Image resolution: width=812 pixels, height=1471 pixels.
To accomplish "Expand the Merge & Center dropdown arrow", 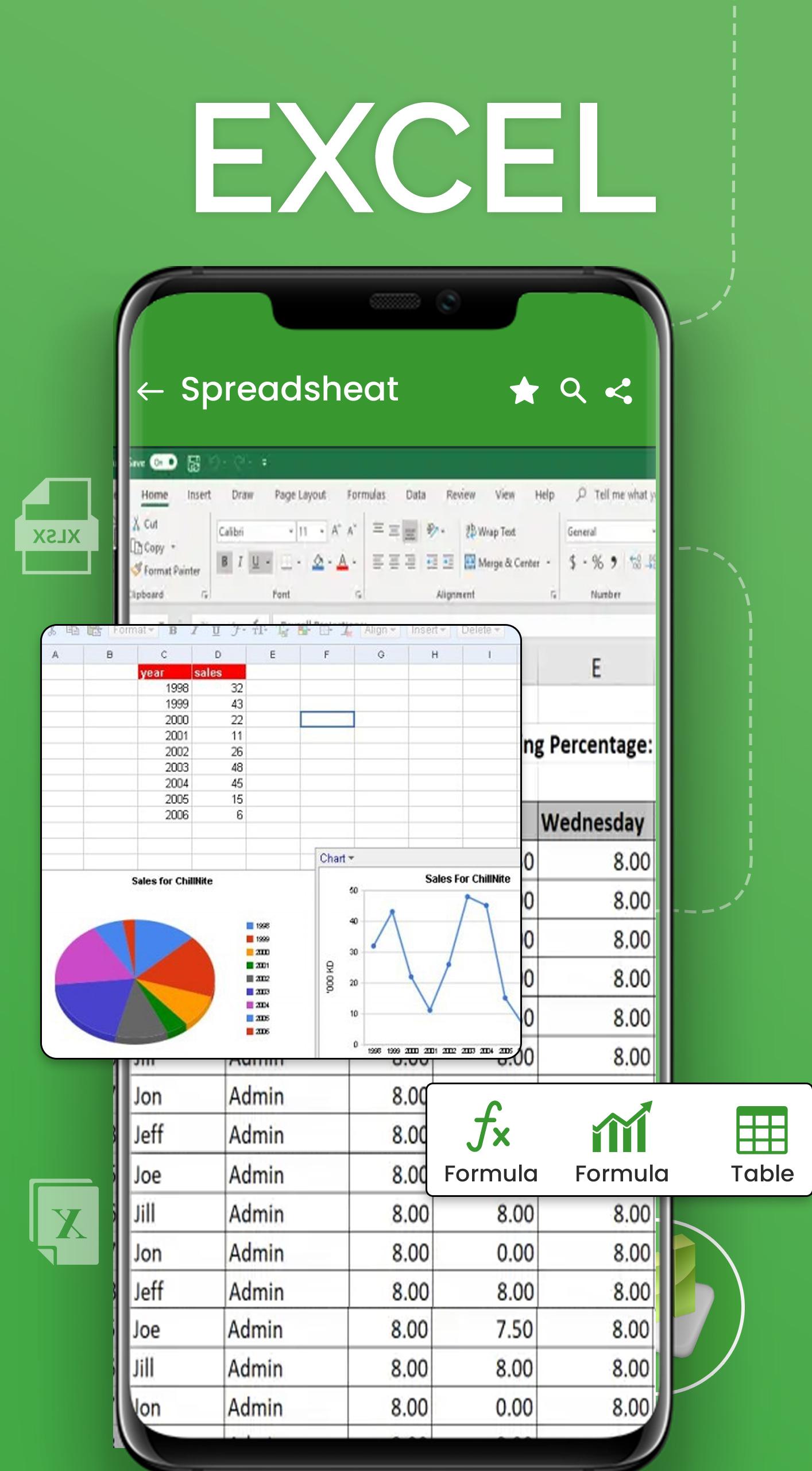I will (x=548, y=563).
